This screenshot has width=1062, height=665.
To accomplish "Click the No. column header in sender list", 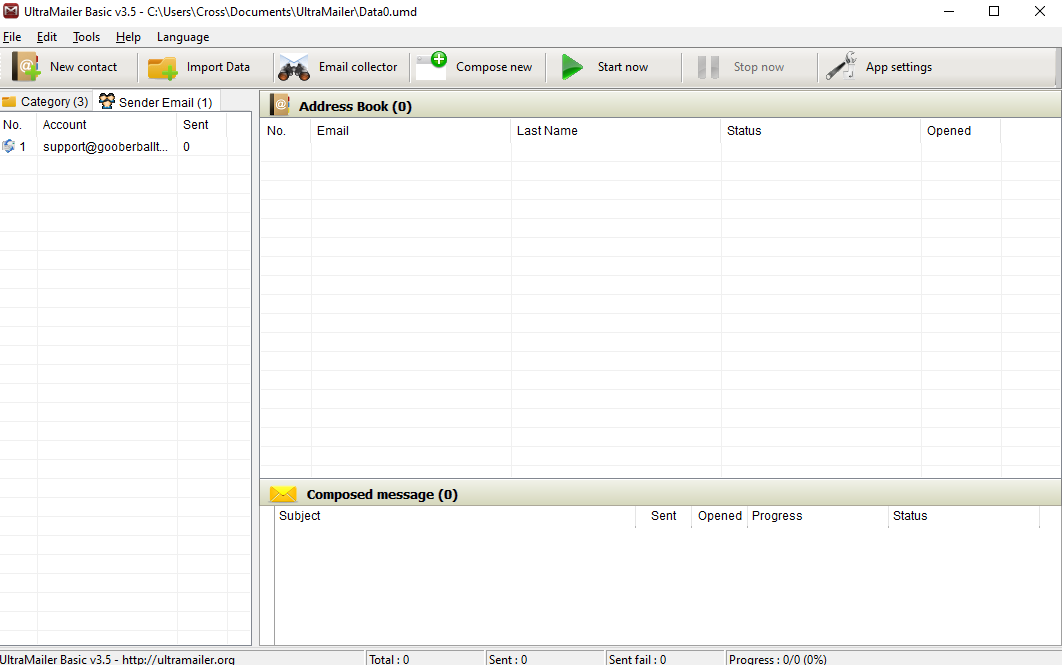I will pyautogui.click(x=18, y=125).
